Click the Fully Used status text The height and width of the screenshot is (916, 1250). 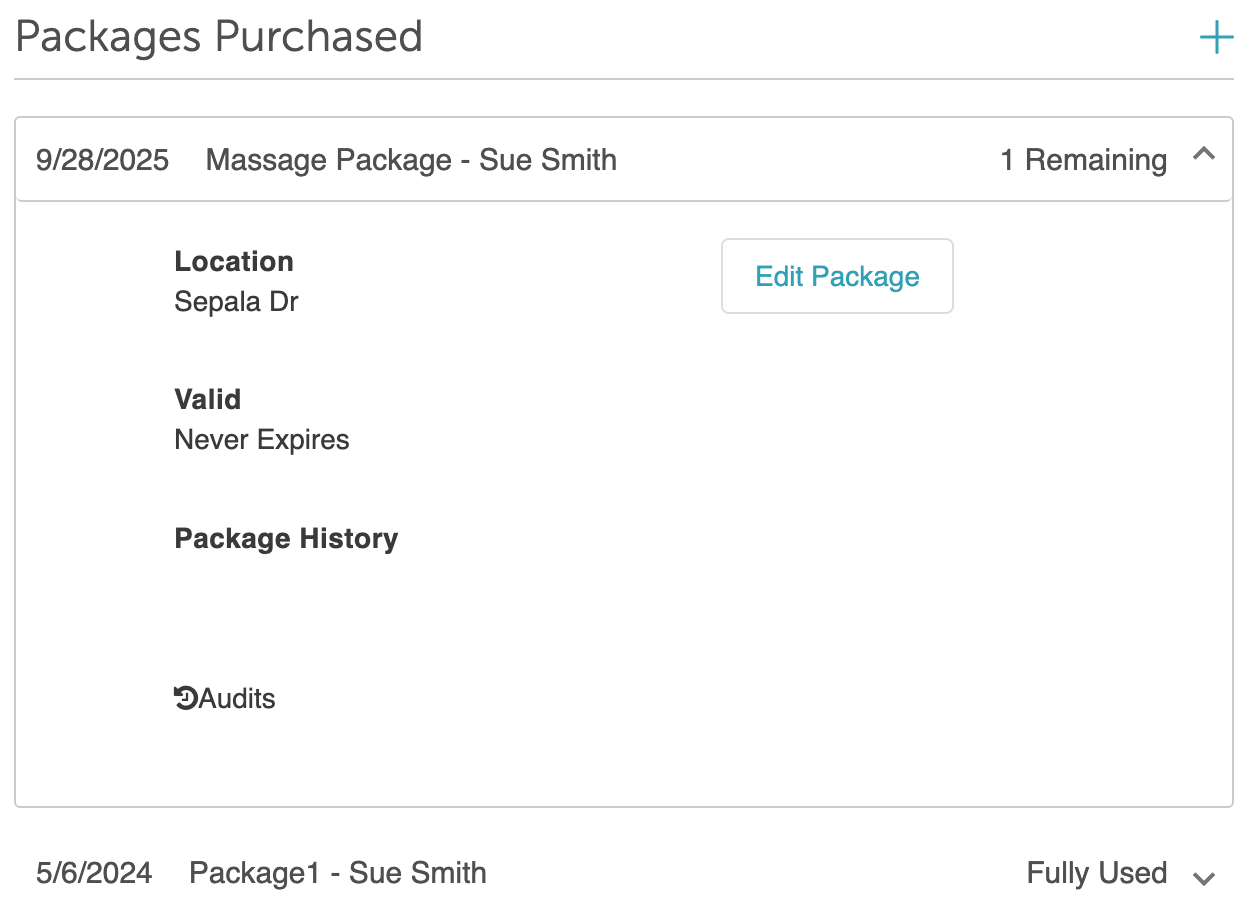1096,873
